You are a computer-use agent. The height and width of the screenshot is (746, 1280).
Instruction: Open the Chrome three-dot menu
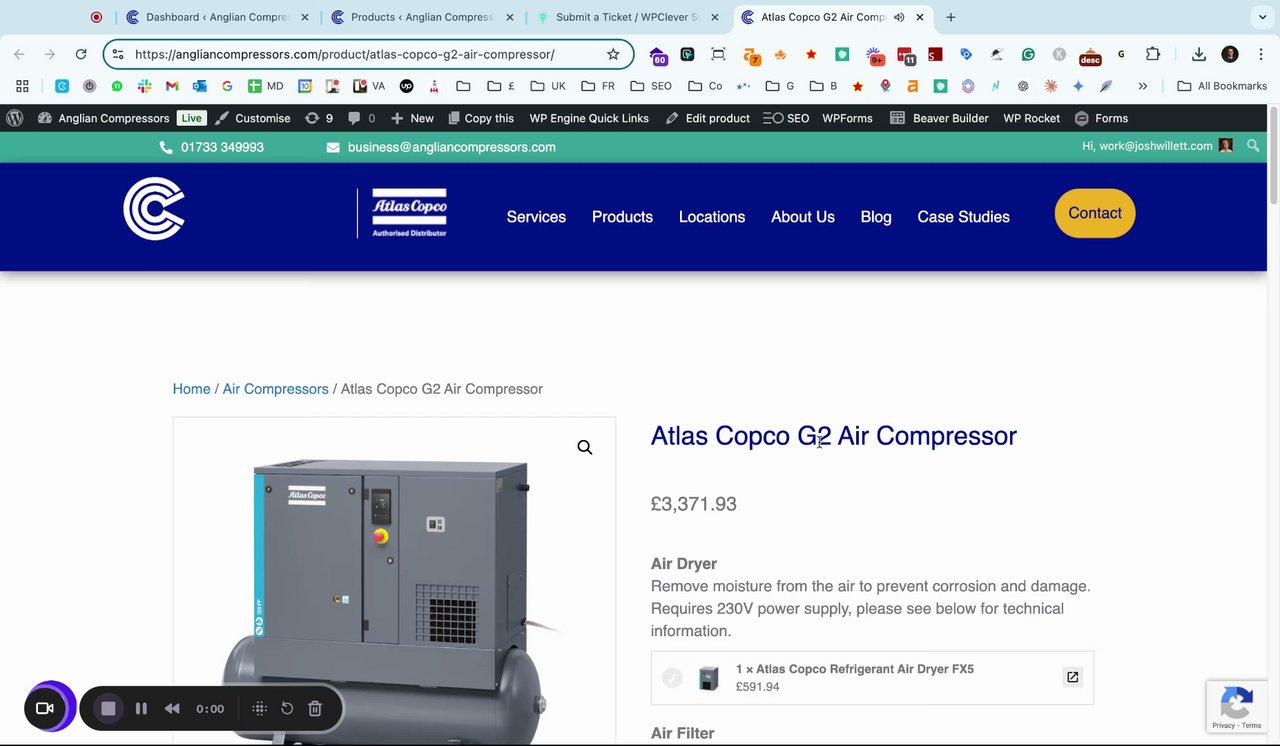click(1260, 54)
